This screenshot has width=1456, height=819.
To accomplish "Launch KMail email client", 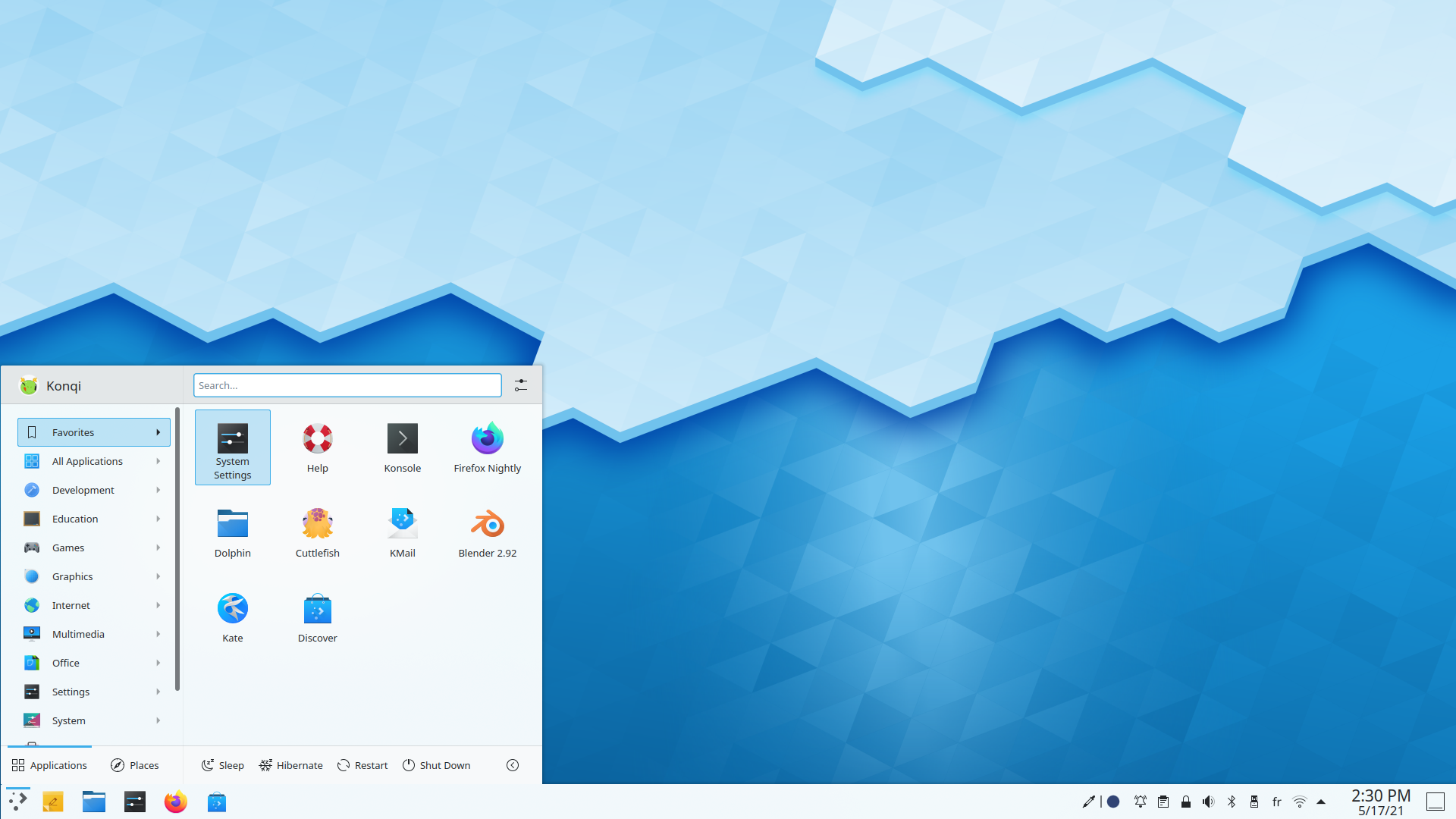I will point(403,531).
